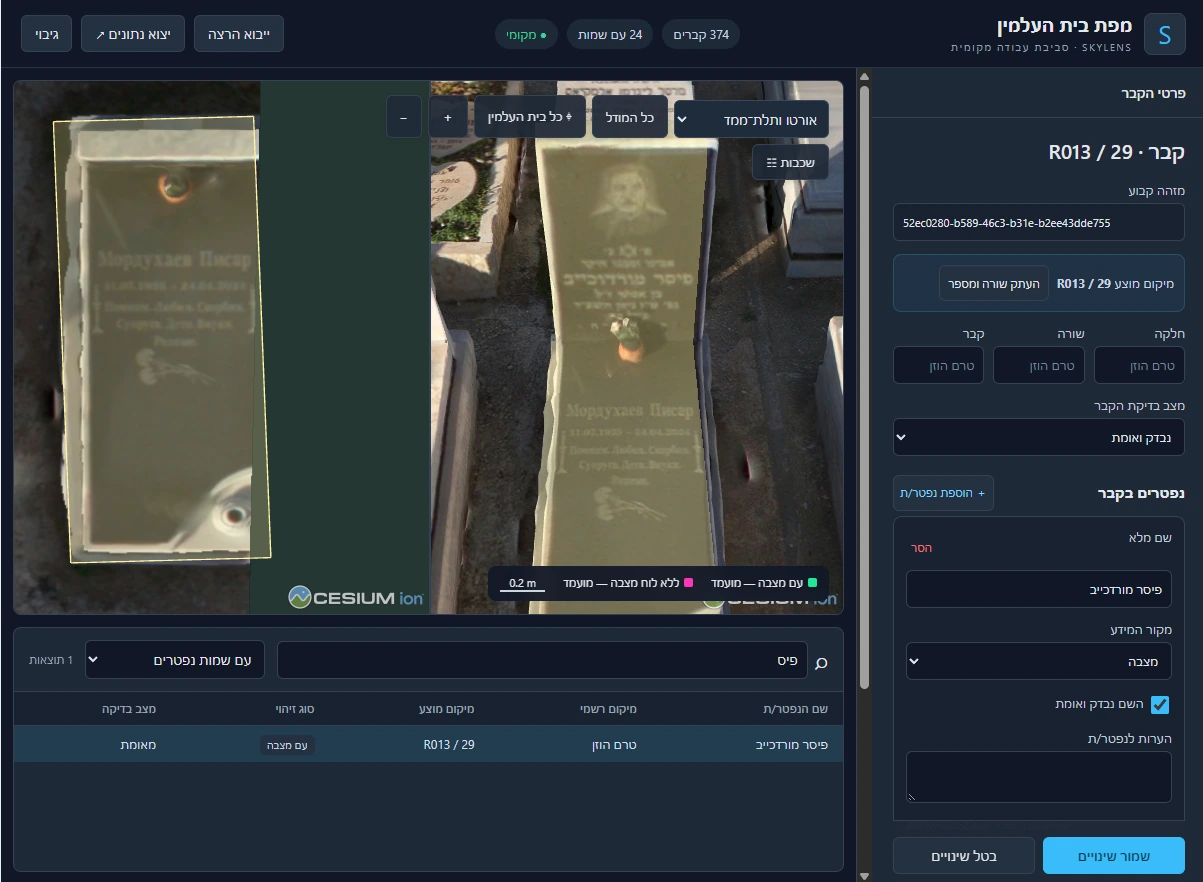Click R013 / 29 cell in results
The image size is (1203, 882).
click(449, 745)
